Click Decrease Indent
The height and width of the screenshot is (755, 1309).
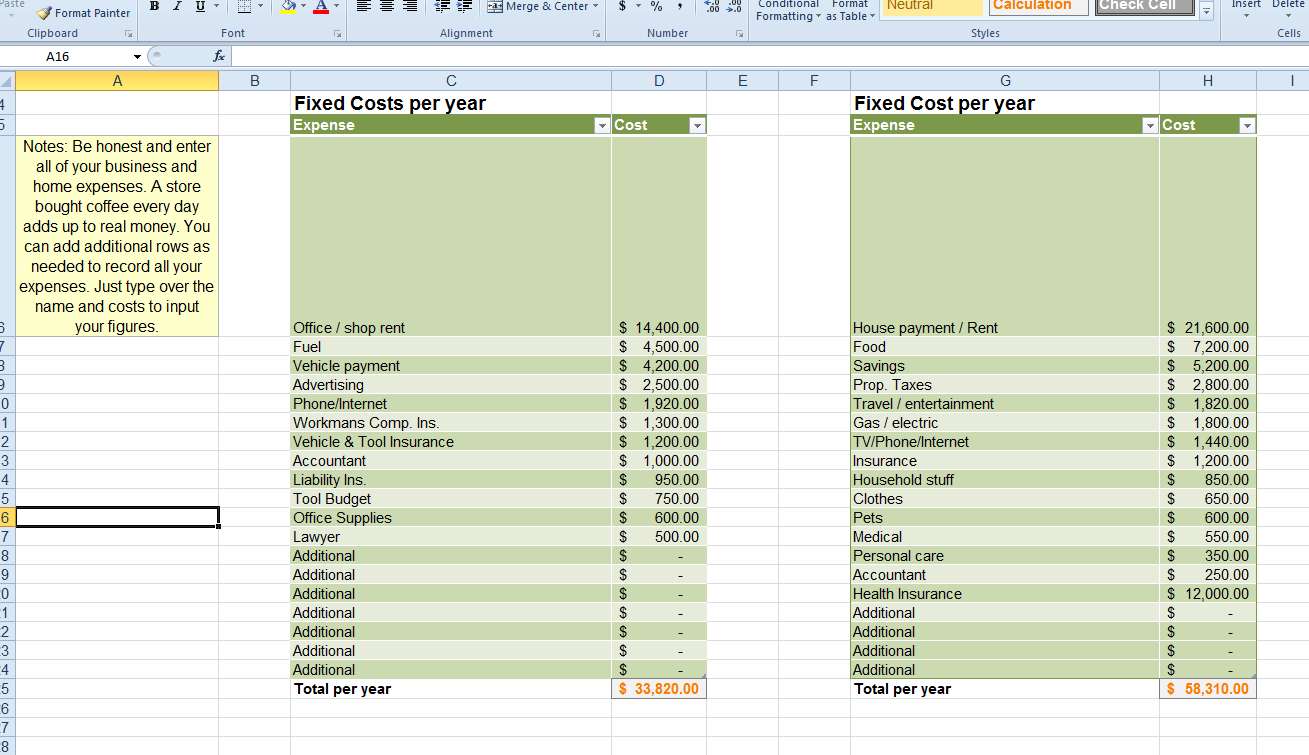pos(442,6)
